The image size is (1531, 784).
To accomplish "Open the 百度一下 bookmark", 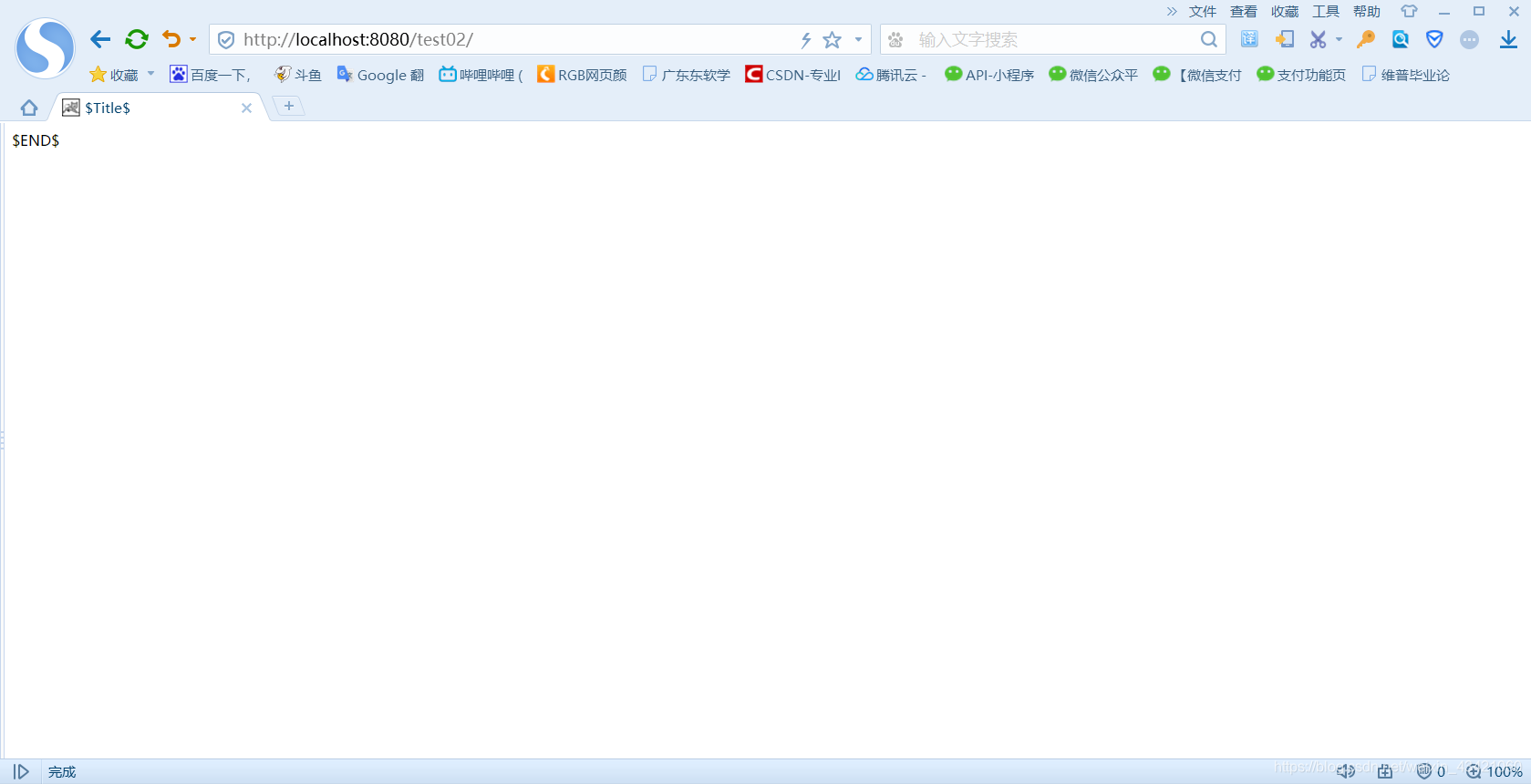I will pyautogui.click(x=210, y=75).
